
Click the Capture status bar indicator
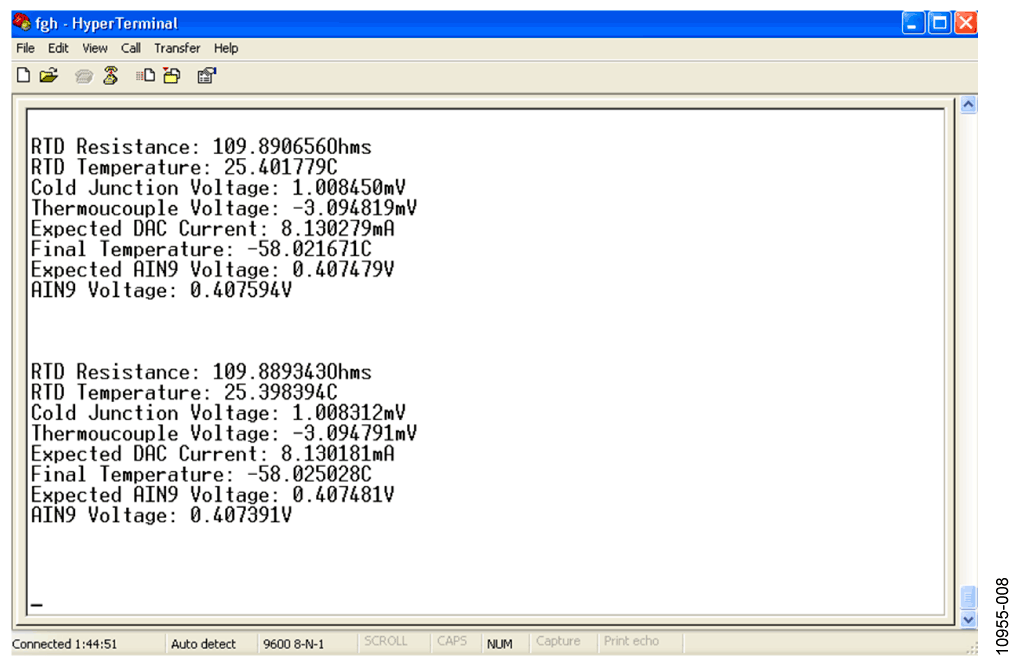(x=558, y=641)
